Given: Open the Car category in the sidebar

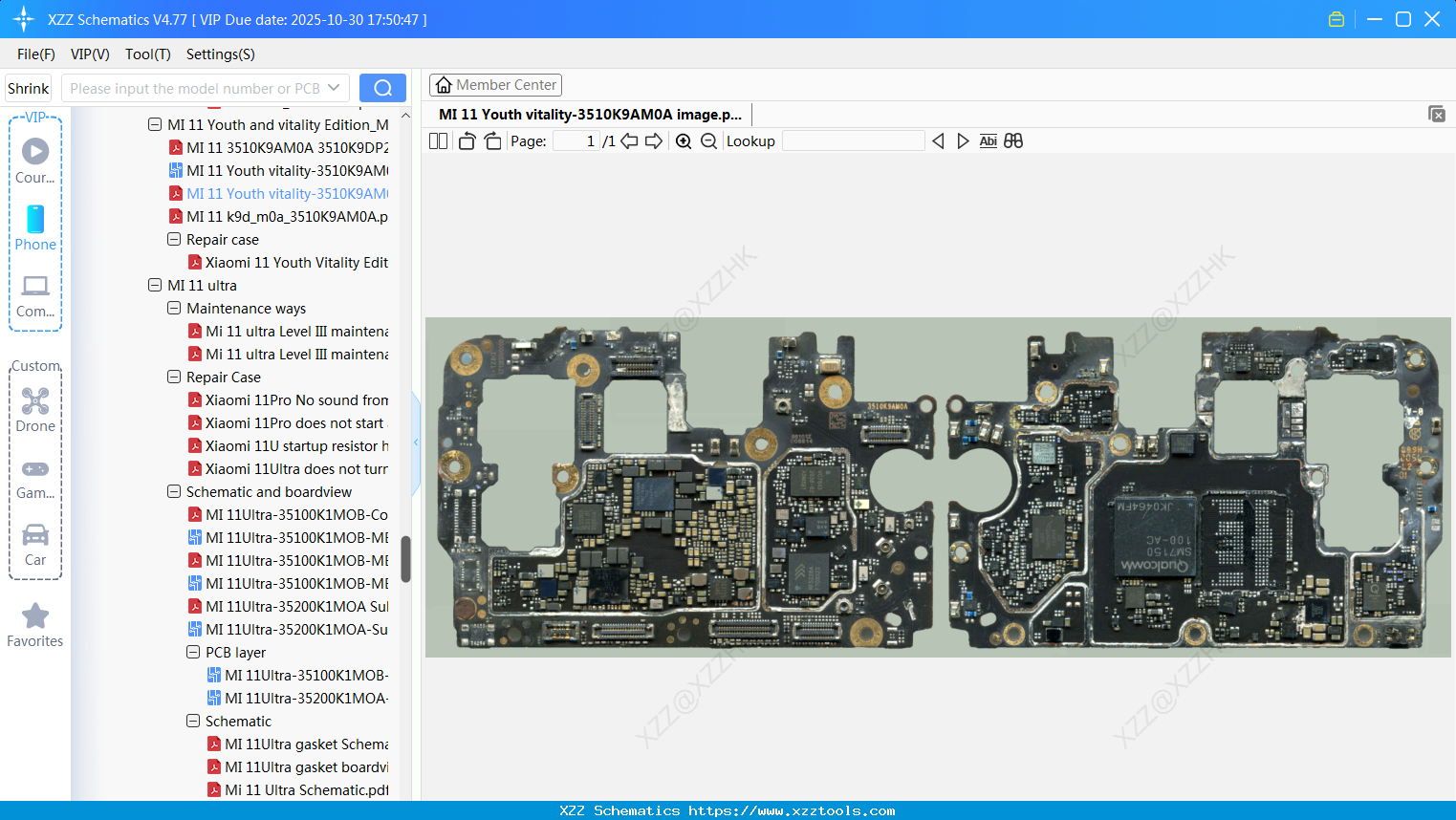Looking at the screenshot, I should pos(34,543).
